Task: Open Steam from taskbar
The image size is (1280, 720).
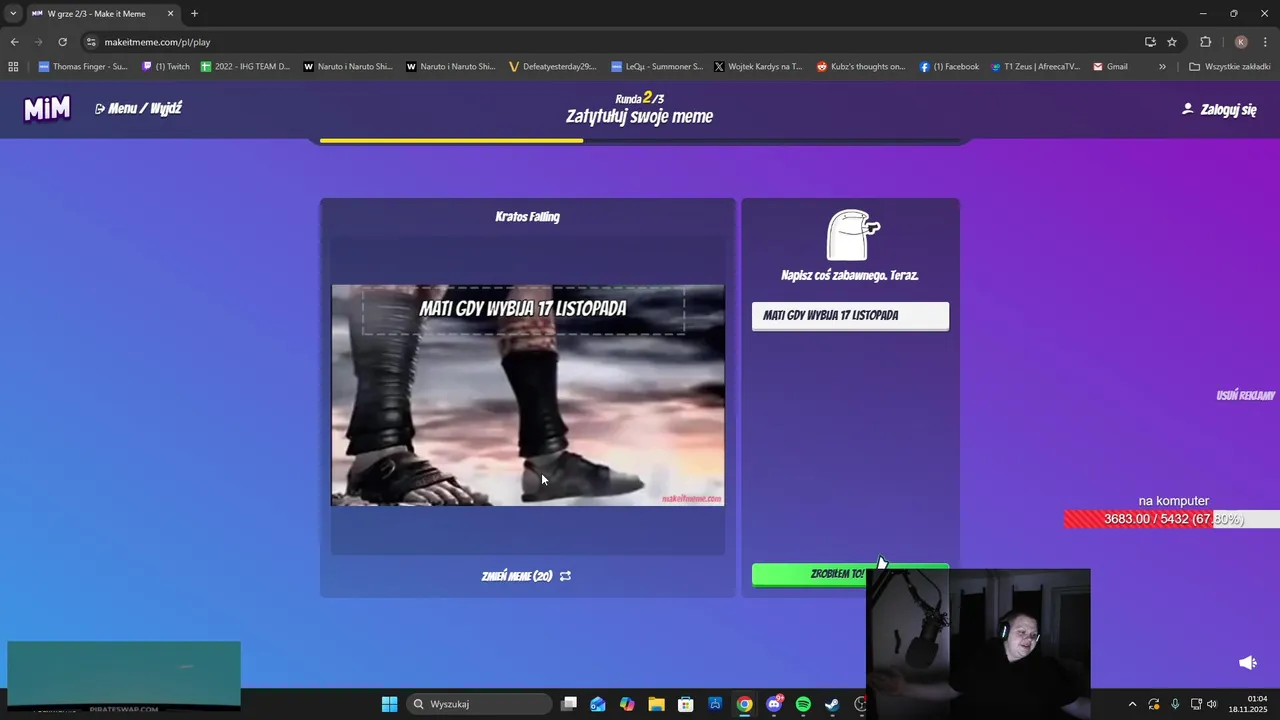Action: [x=832, y=704]
